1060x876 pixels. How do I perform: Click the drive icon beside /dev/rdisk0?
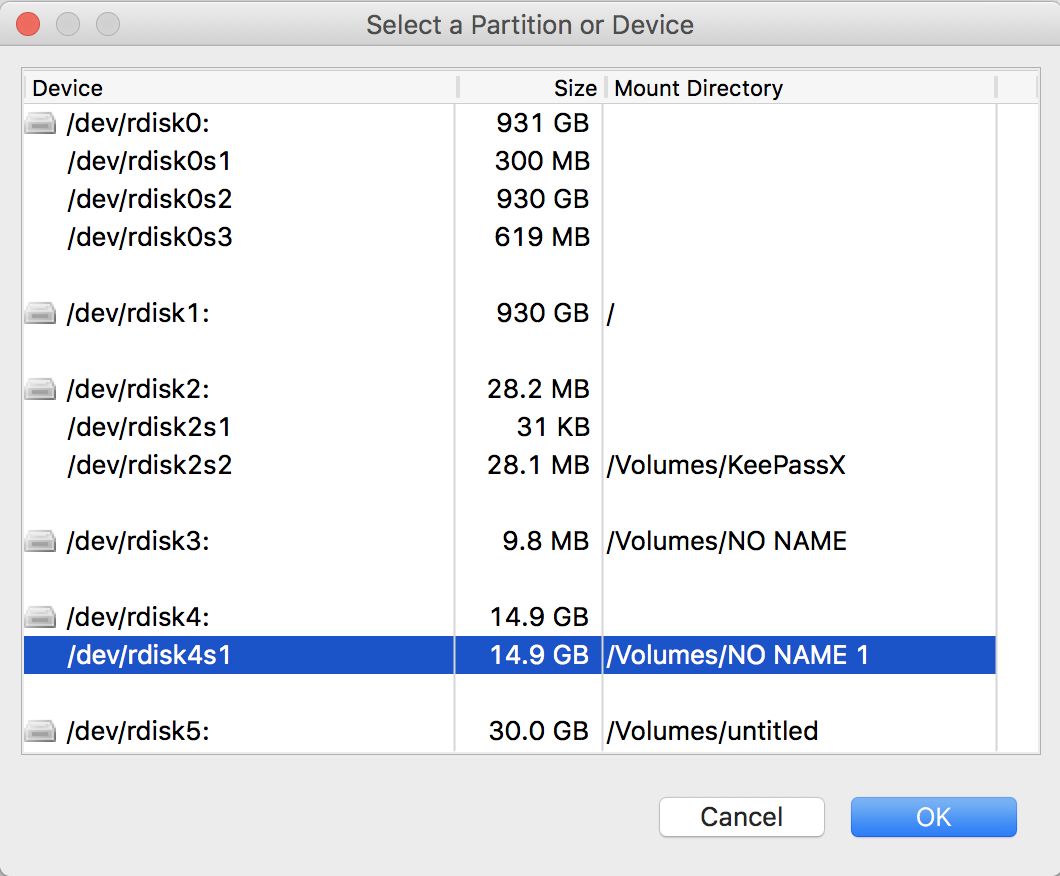click(40, 124)
